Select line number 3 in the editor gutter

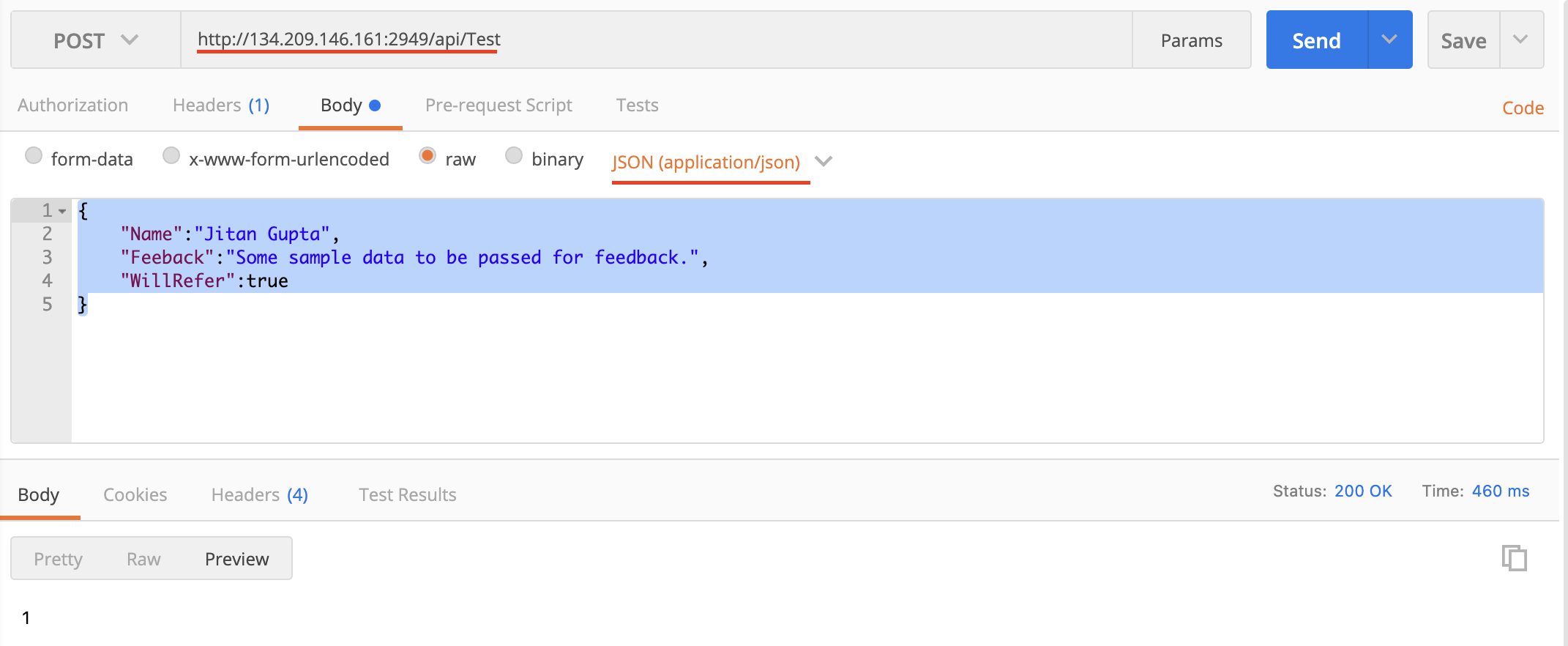click(47, 257)
